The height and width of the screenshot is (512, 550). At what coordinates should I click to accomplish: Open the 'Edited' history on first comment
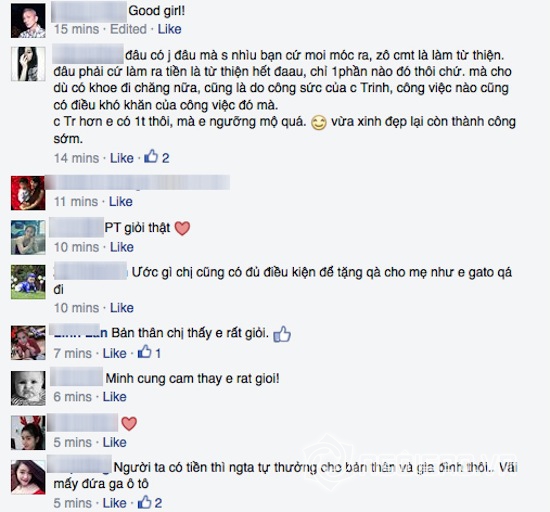click(x=128, y=29)
